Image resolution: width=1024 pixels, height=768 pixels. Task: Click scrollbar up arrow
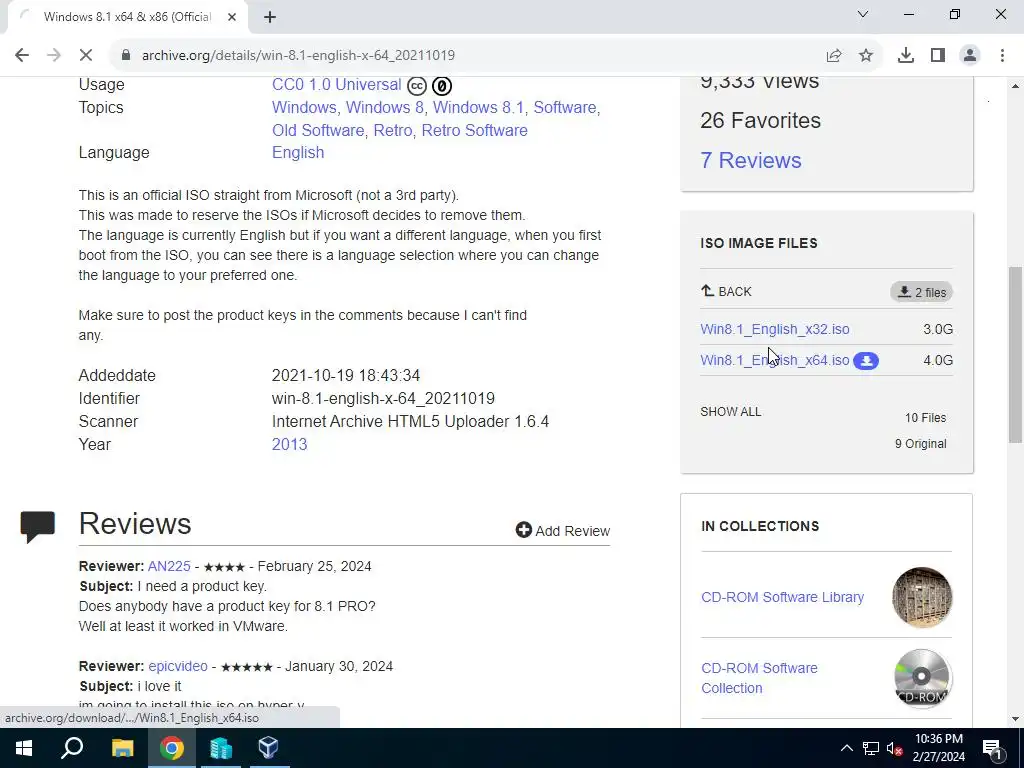pos(1015,86)
